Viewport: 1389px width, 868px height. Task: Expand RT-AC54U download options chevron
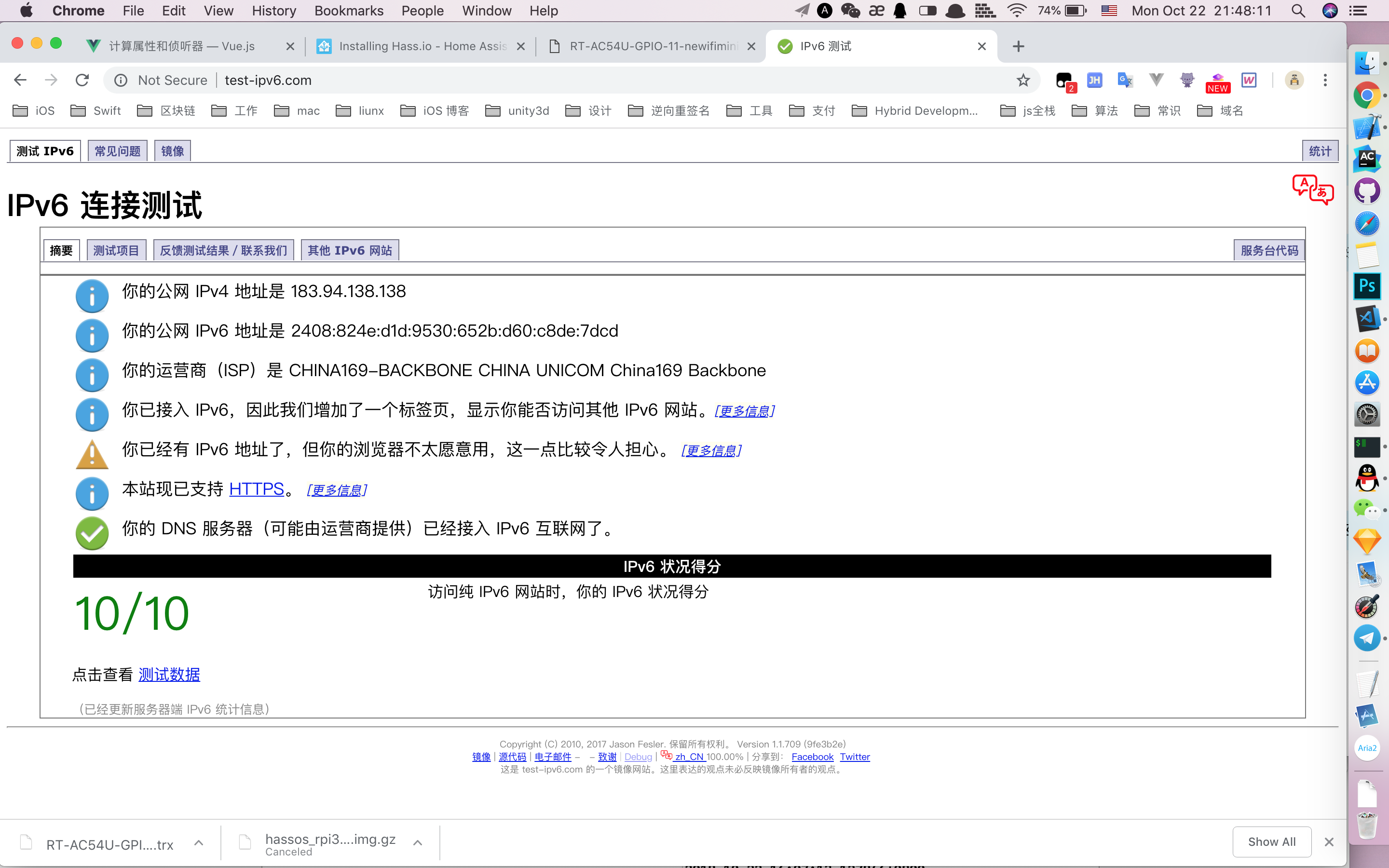(199, 843)
